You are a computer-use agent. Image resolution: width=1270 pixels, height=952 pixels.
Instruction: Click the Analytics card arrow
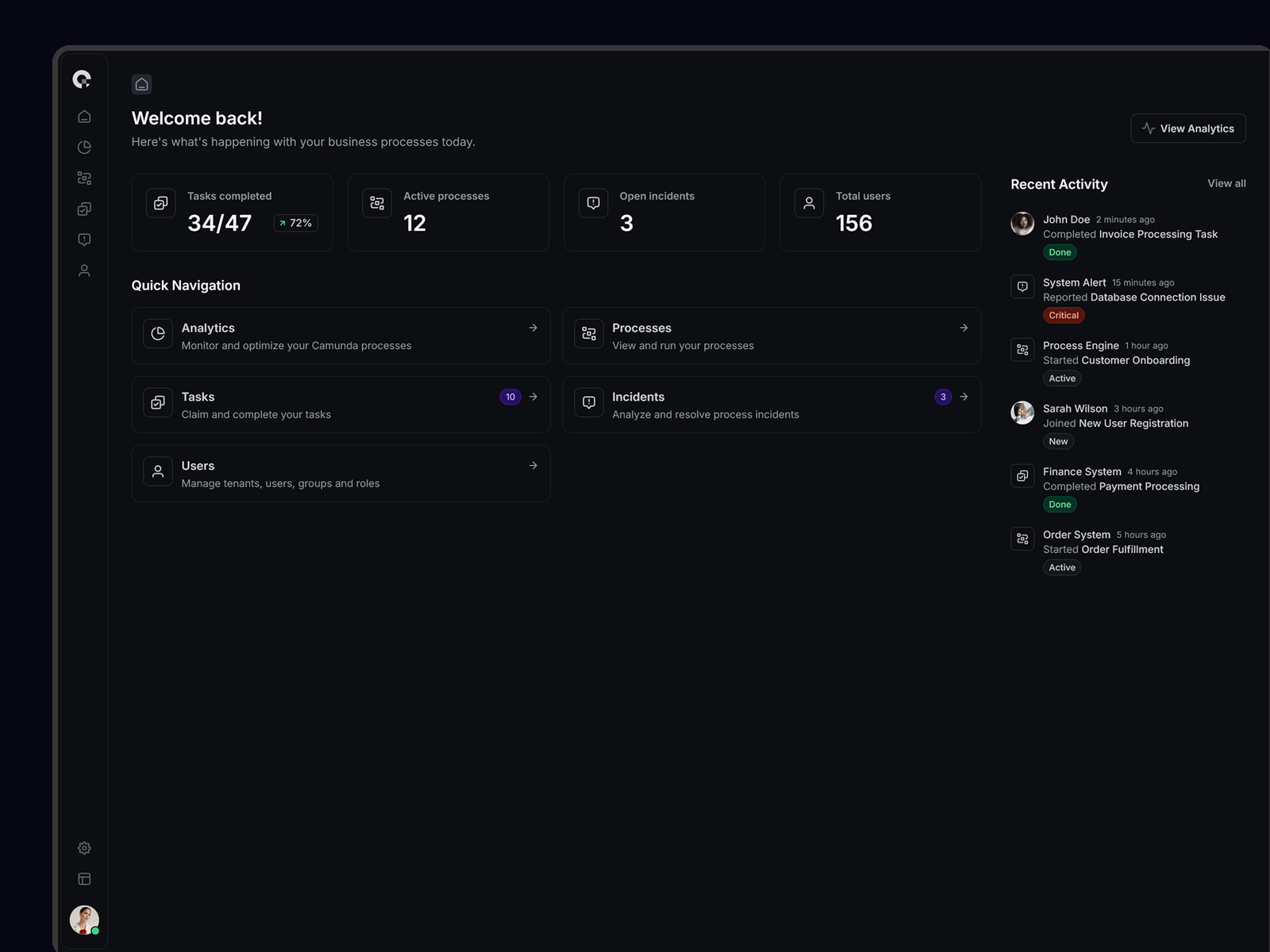533,328
